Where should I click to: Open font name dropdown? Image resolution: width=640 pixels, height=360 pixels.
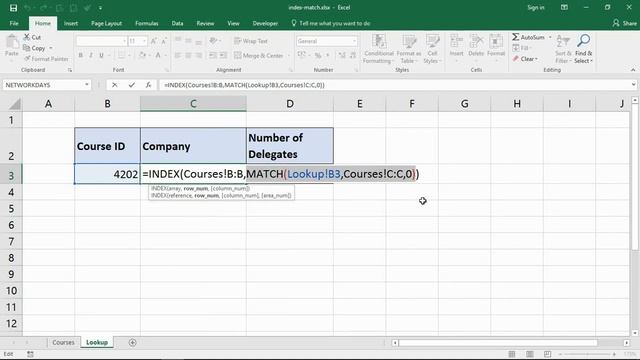click(124, 41)
